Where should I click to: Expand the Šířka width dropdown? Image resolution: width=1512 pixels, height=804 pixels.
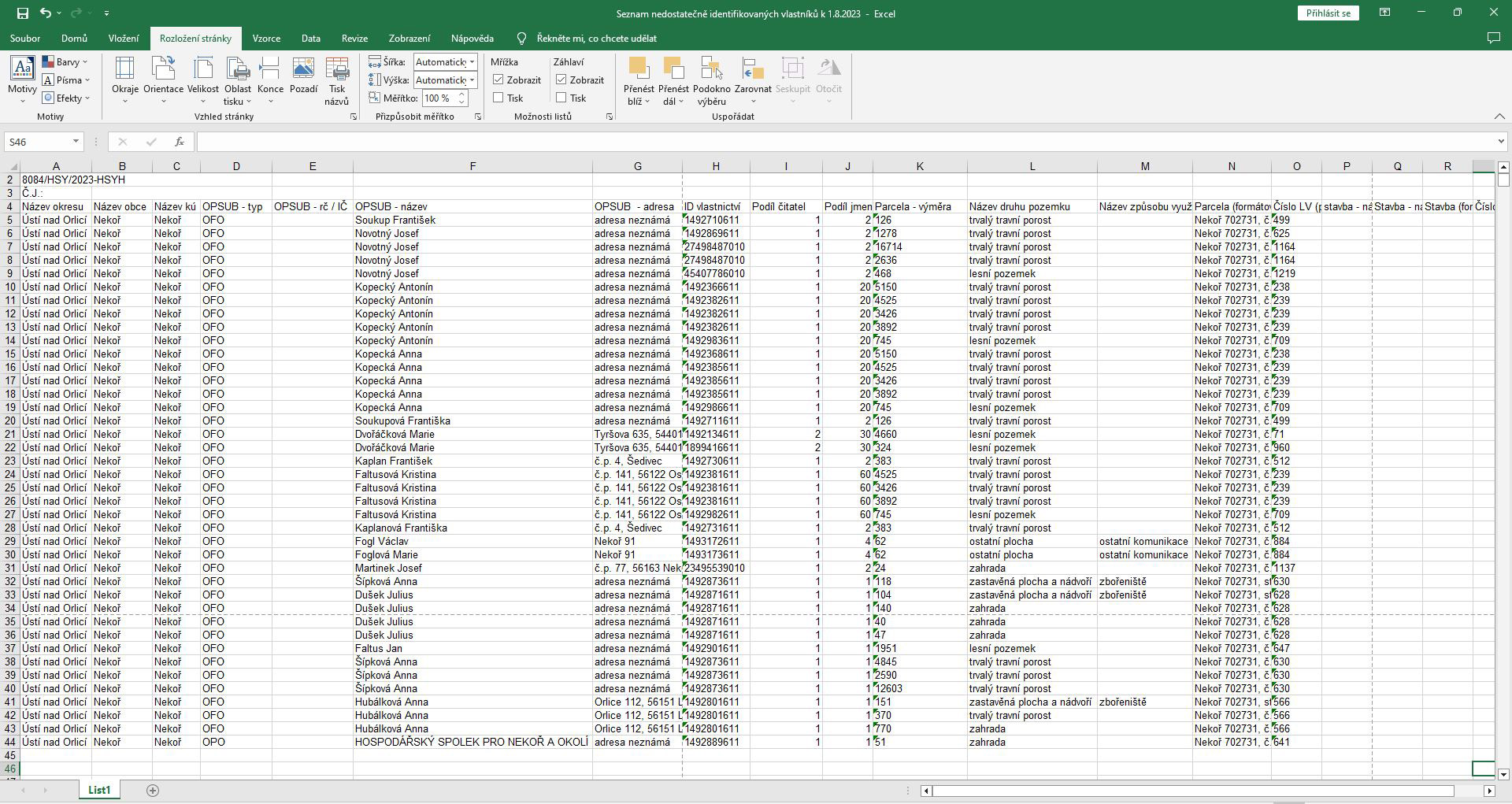click(472, 62)
